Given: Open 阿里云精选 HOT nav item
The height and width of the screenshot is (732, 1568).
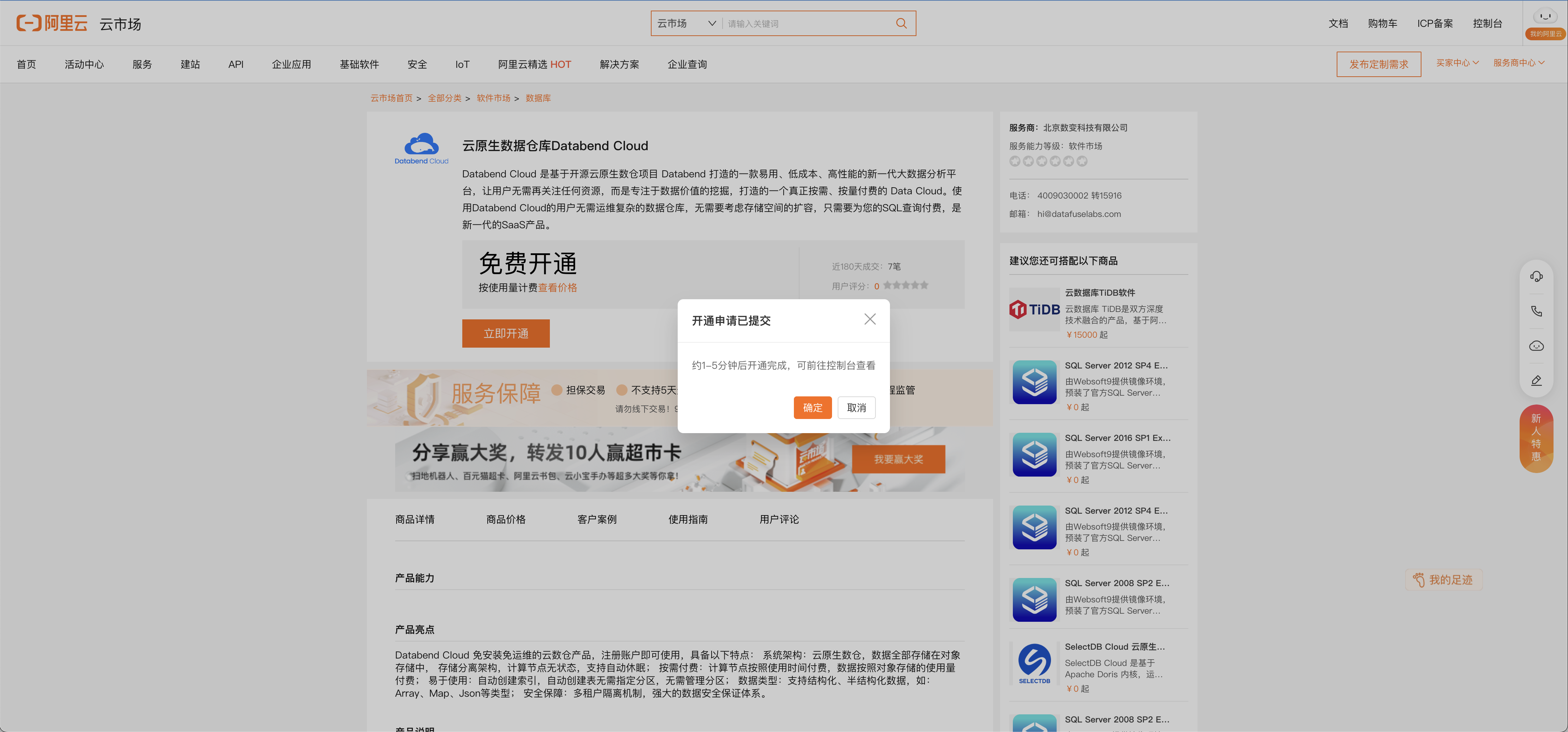Looking at the screenshot, I should (534, 64).
